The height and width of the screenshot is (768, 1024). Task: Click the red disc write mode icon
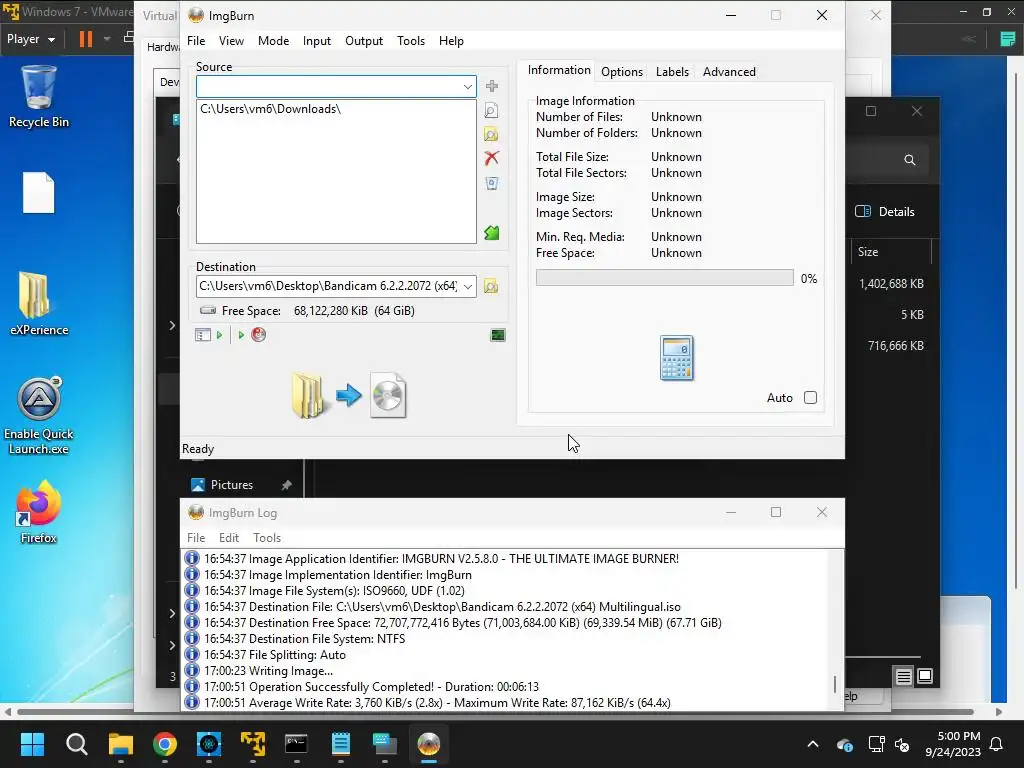coord(259,335)
